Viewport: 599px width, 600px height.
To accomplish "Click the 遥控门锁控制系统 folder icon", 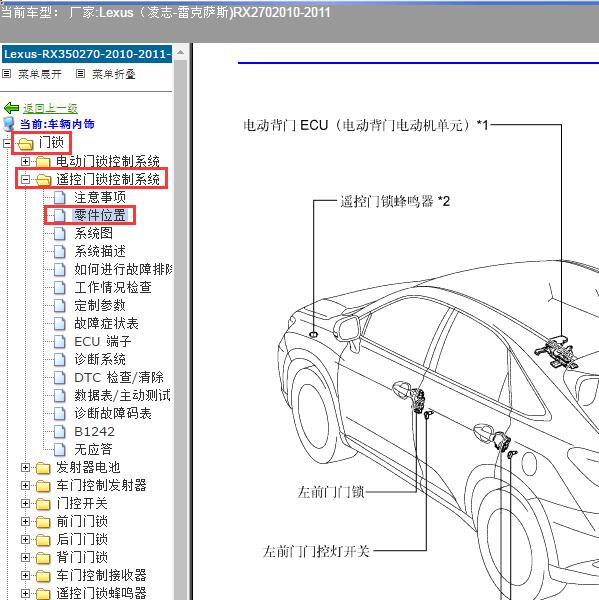I will pyautogui.click(x=43, y=179).
